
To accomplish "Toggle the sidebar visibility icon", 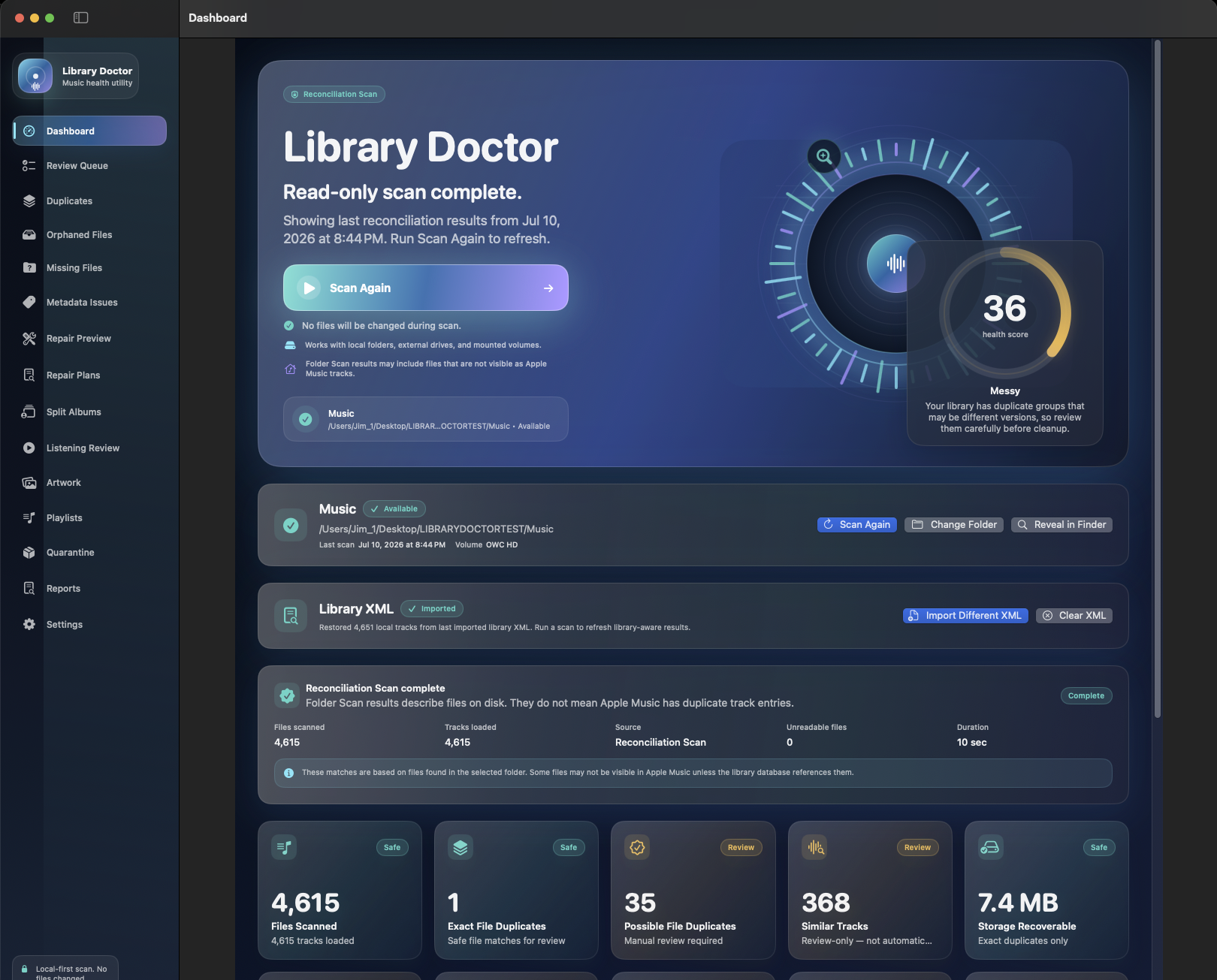I will click(x=81, y=17).
